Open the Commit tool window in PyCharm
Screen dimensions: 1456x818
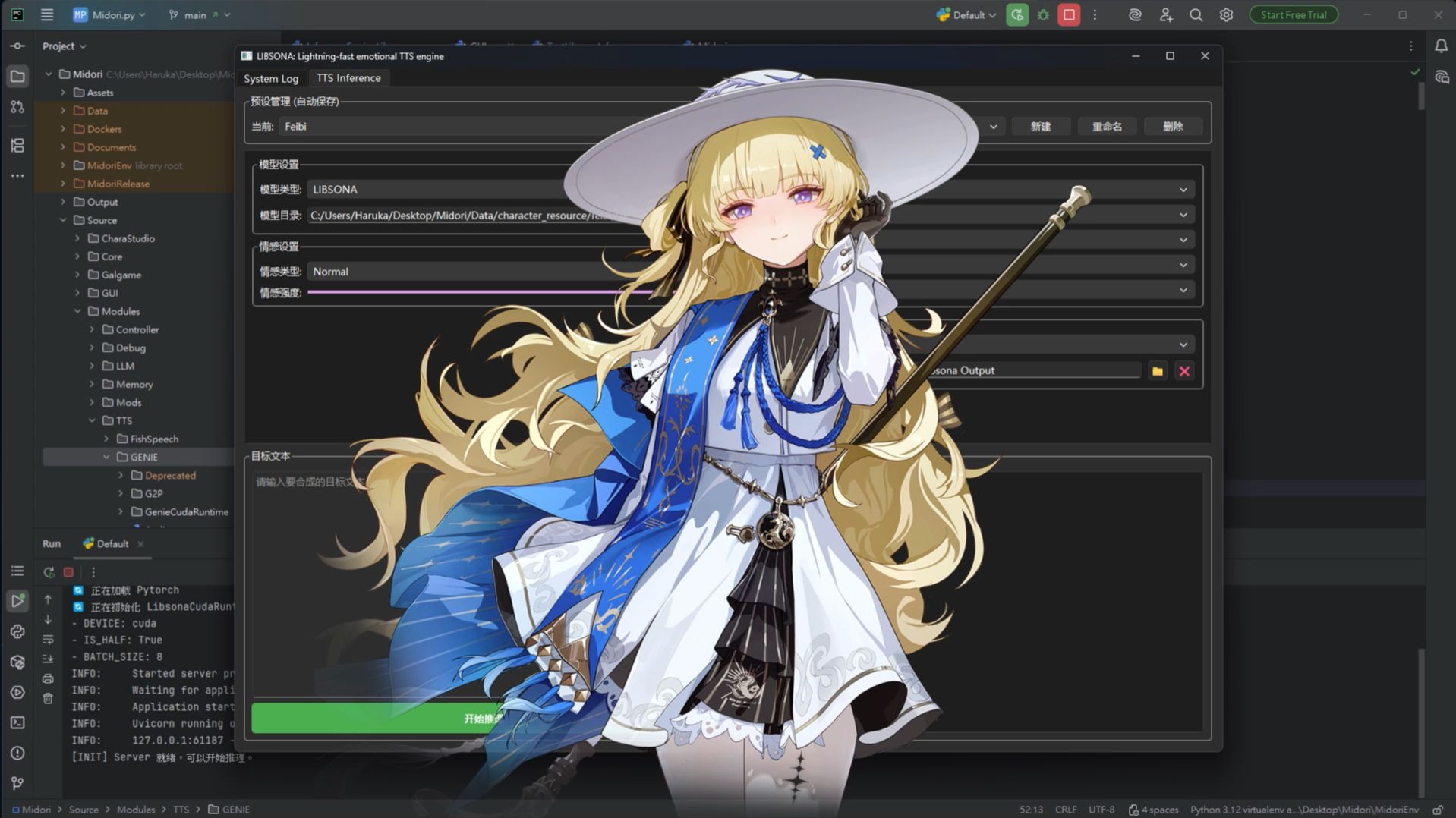click(x=17, y=46)
